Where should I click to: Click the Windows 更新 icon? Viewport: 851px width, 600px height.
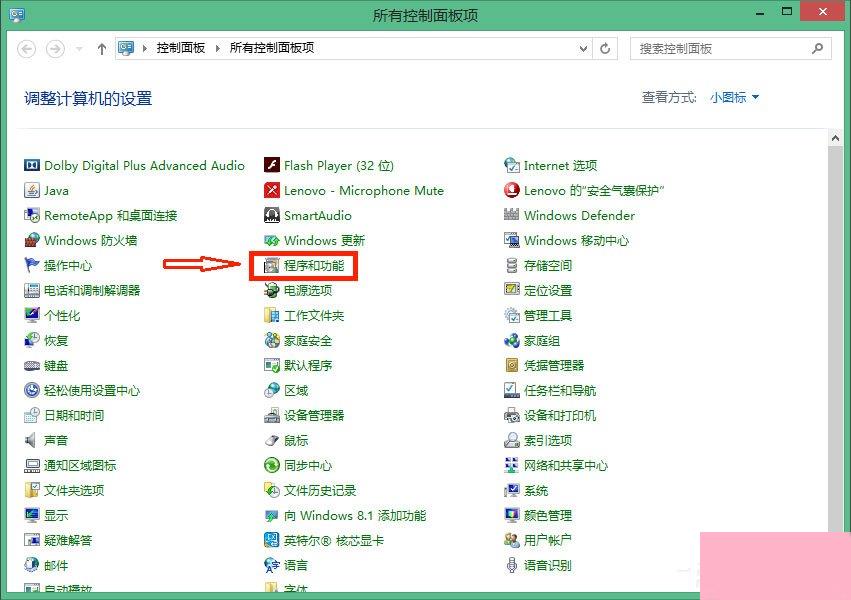pyautogui.click(x=271, y=240)
